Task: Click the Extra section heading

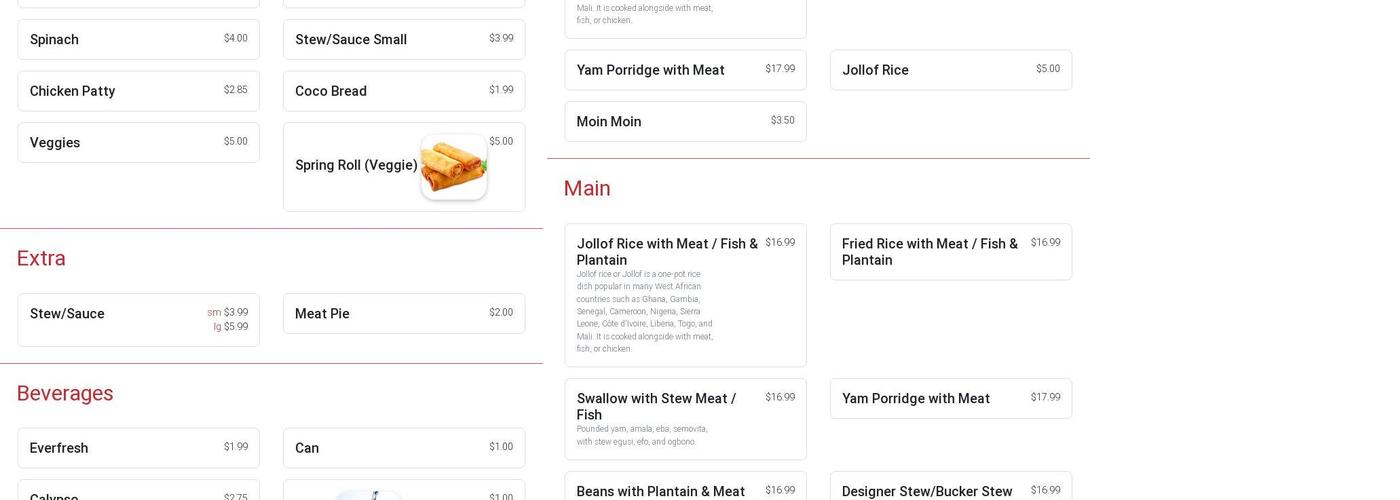Action: tap(41, 258)
